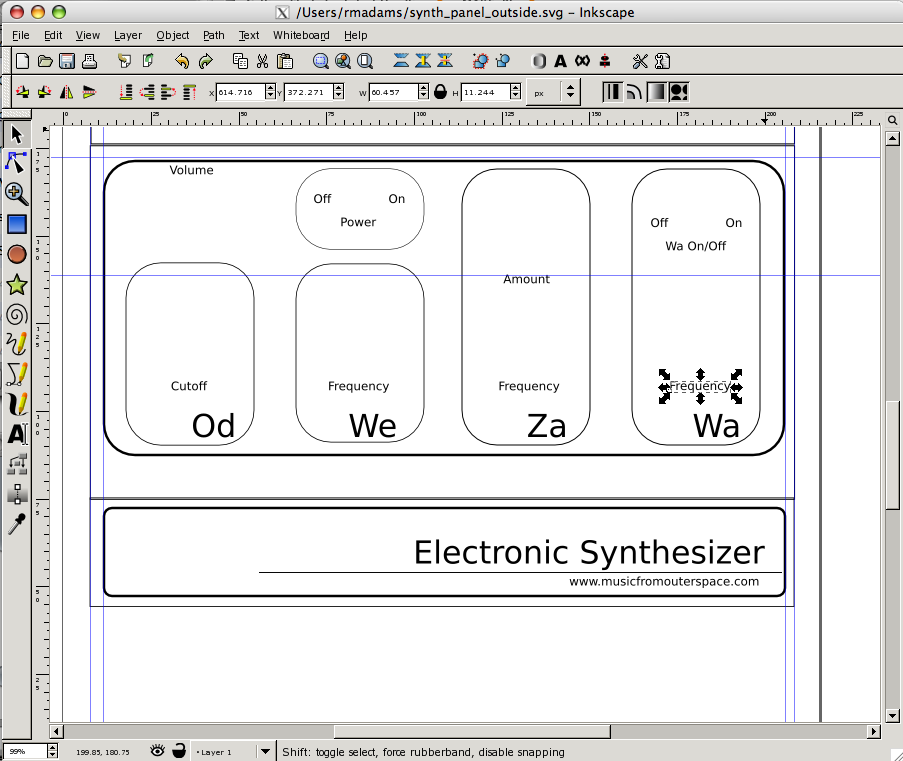Open the px units dropdown

(552, 91)
